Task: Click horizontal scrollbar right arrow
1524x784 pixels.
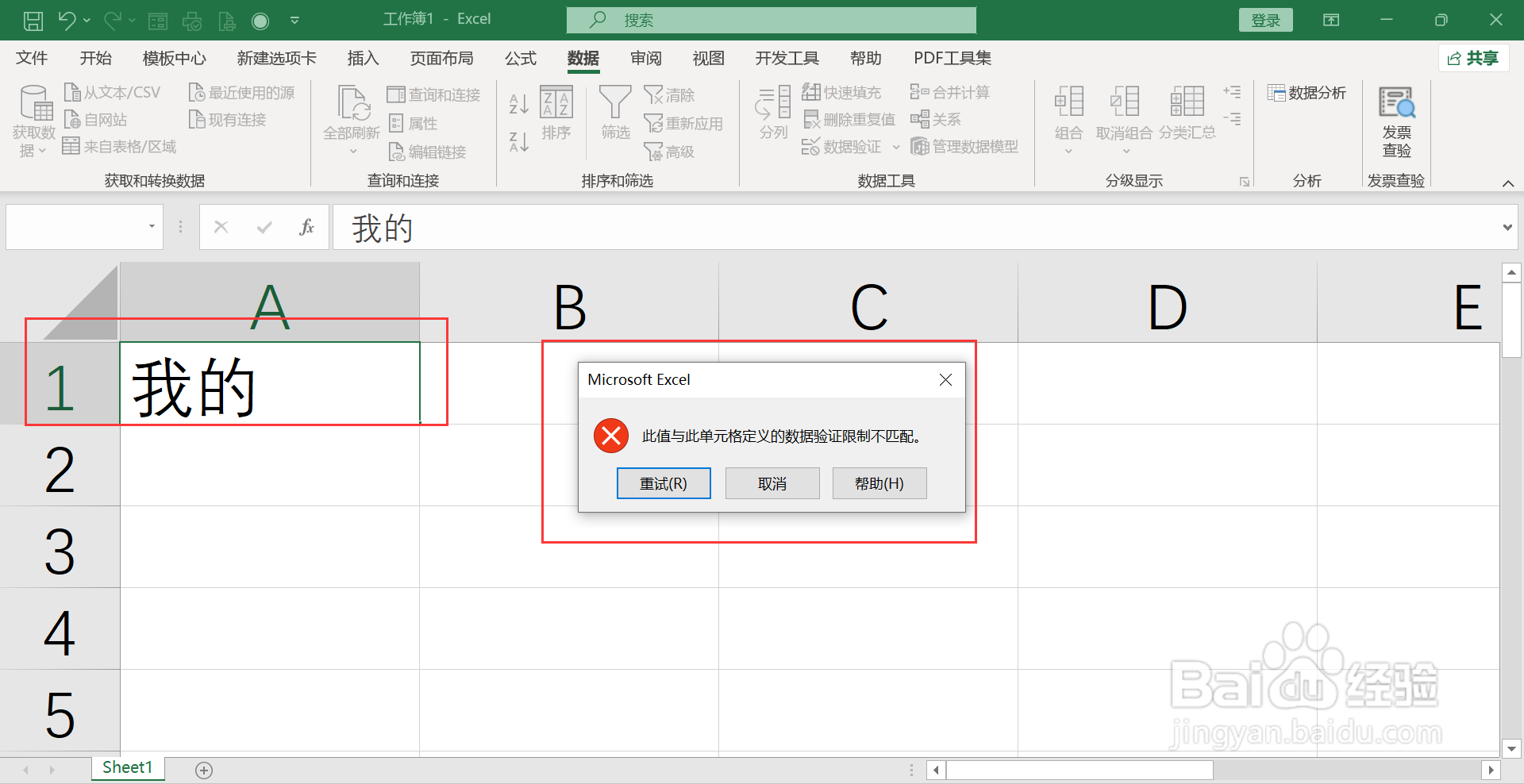Action: pos(1491,770)
